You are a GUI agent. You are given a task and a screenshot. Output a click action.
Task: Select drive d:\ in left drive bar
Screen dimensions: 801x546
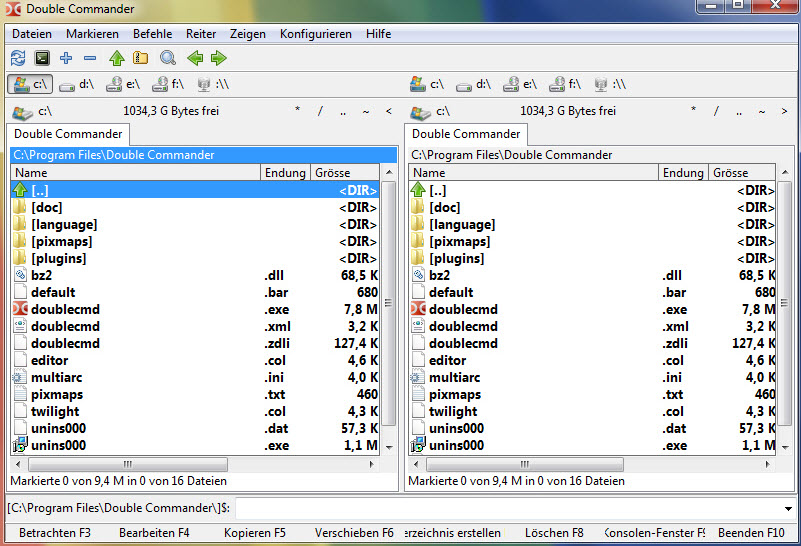coord(76,84)
